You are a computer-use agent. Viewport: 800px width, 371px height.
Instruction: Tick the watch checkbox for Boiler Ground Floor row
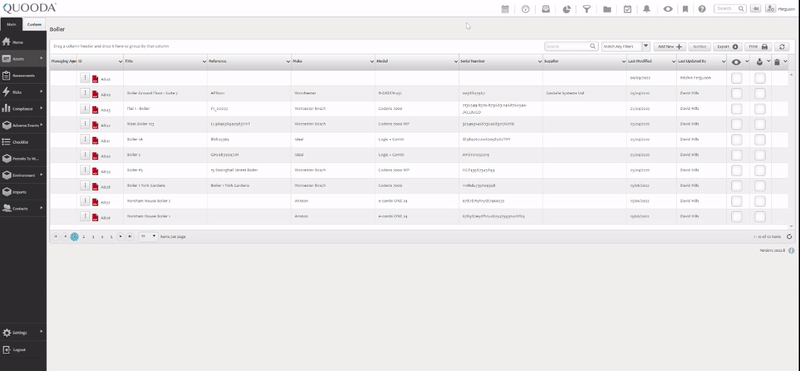(736, 93)
